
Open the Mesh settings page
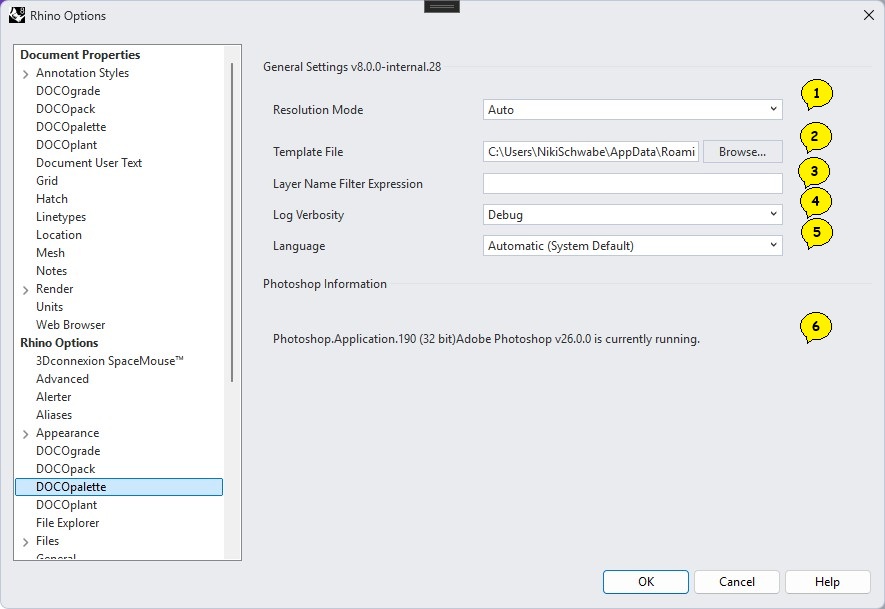point(50,253)
